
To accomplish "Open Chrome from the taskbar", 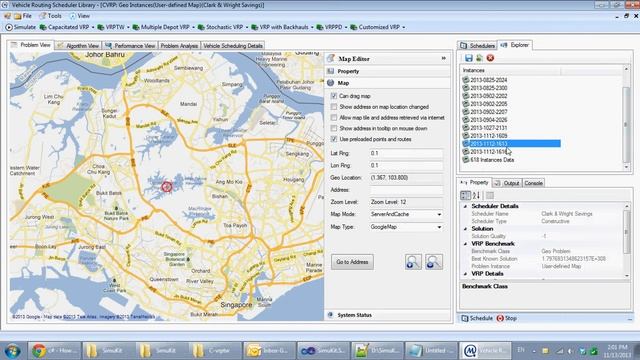I will pyautogui.click(x=54, y=351).
